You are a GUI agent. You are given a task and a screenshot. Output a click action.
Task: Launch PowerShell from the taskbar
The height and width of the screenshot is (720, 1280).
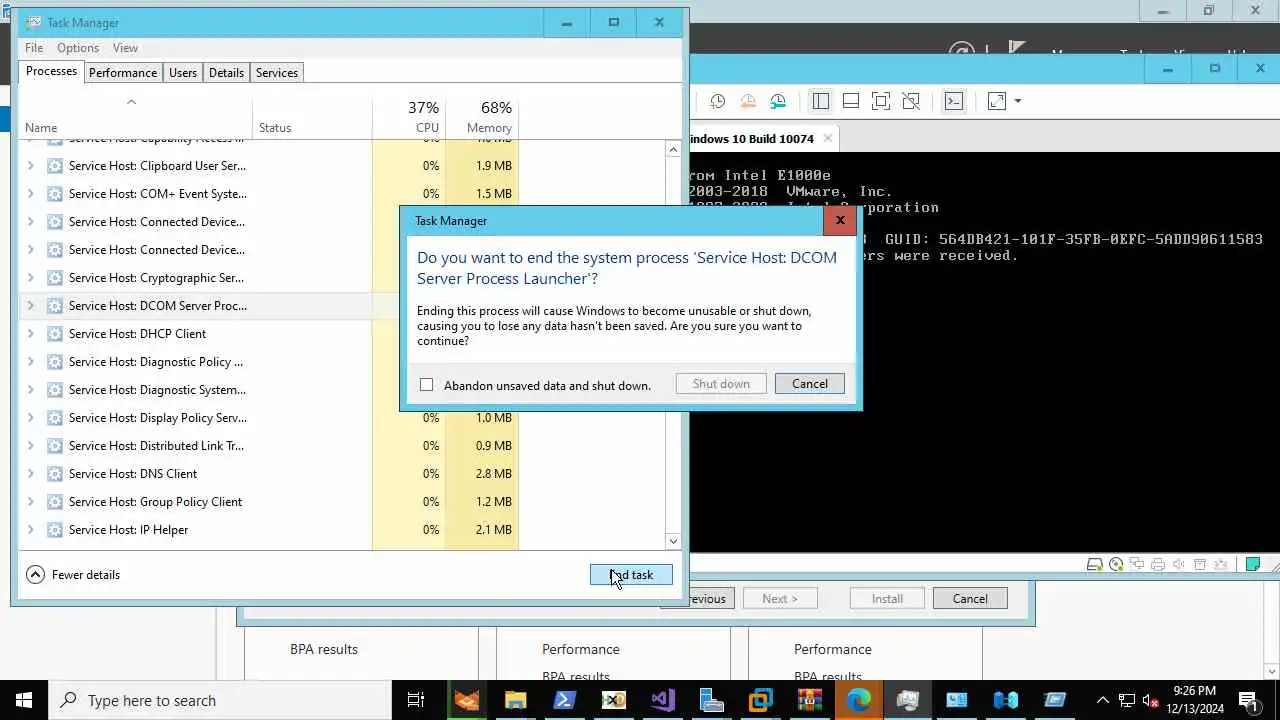tap(565, 700)
